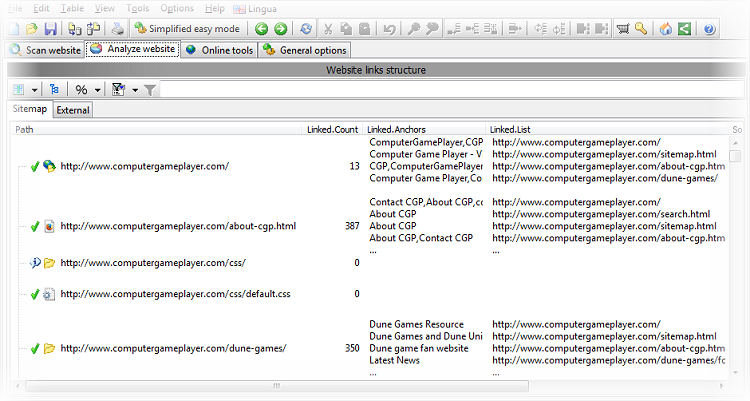Click the Home house icon
750x401 pixels.
pyautogui.click(x=666, y=29)
